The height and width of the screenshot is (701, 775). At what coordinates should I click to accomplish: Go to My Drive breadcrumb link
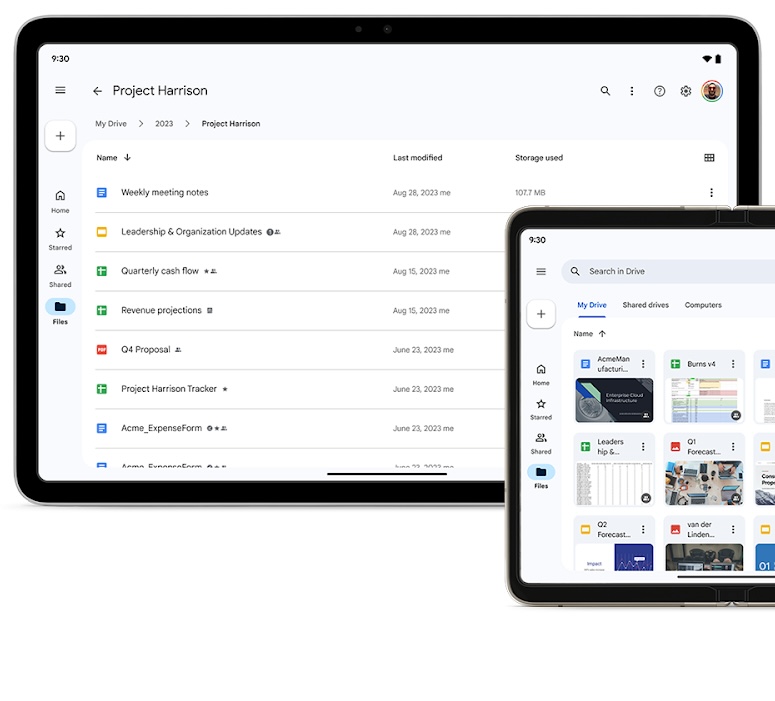pyautogui.click(x=111, y=124)
